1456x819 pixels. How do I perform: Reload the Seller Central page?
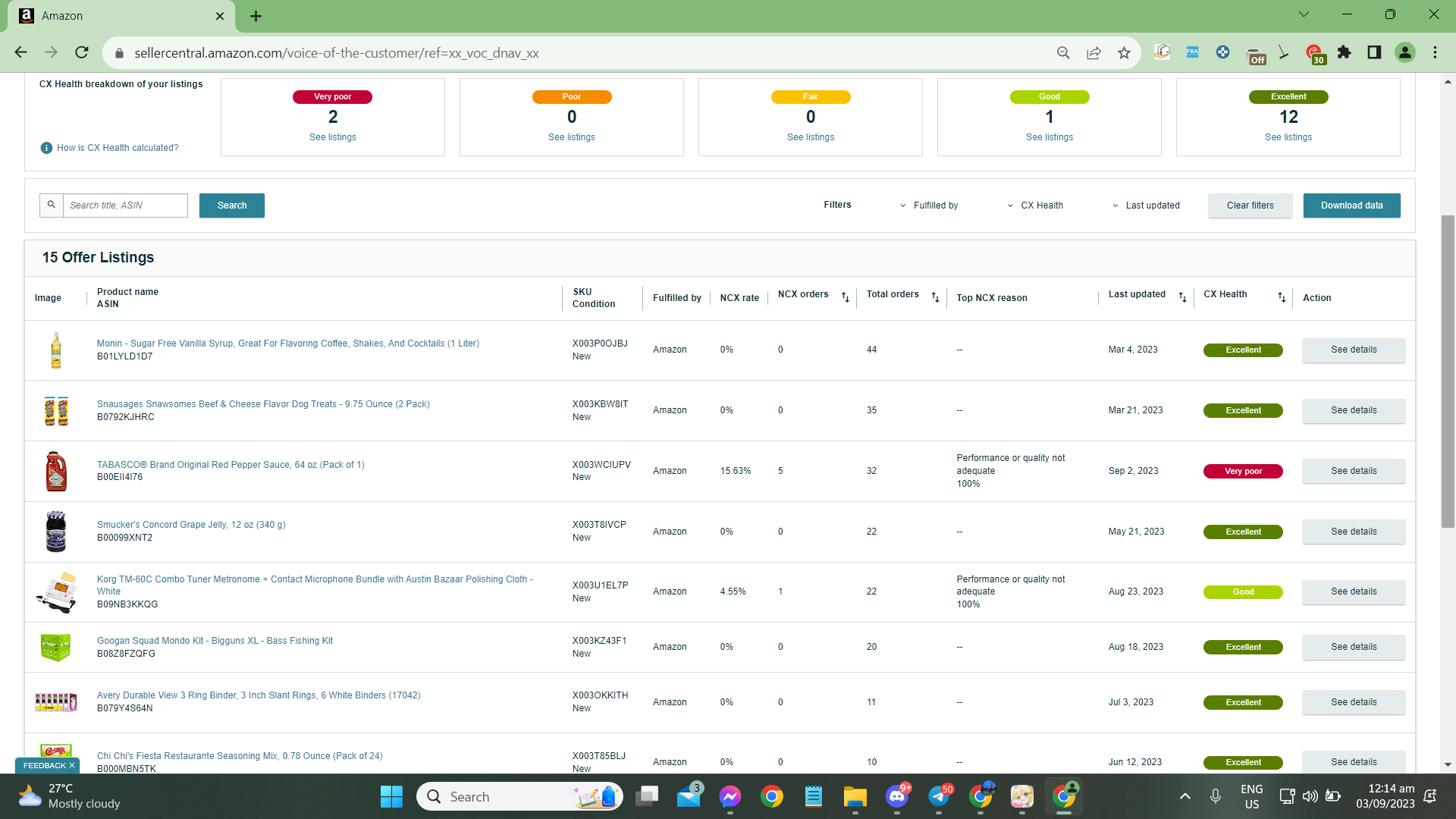click(x=82, y=52)
